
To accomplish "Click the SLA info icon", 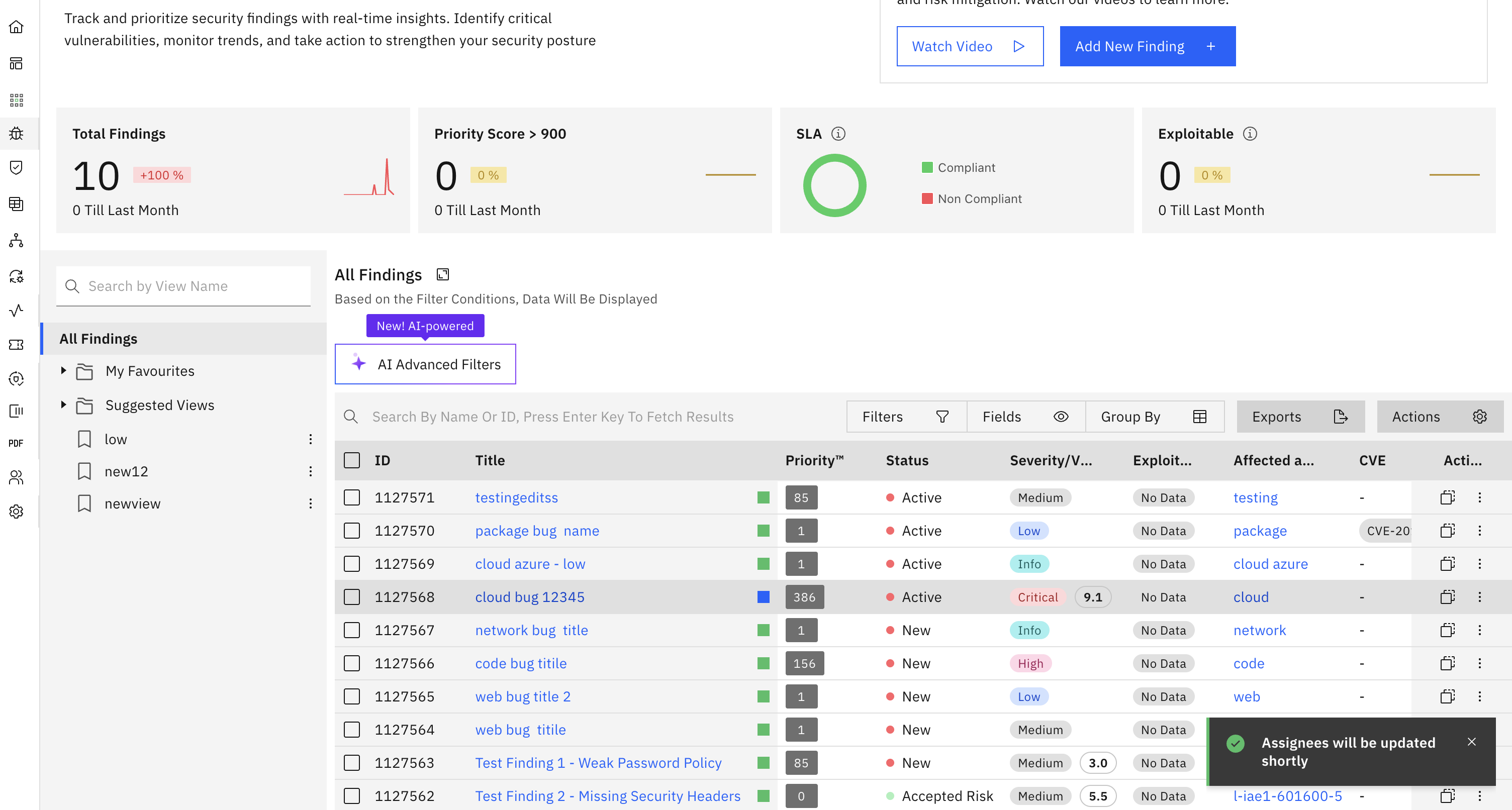I will [838, 134].
